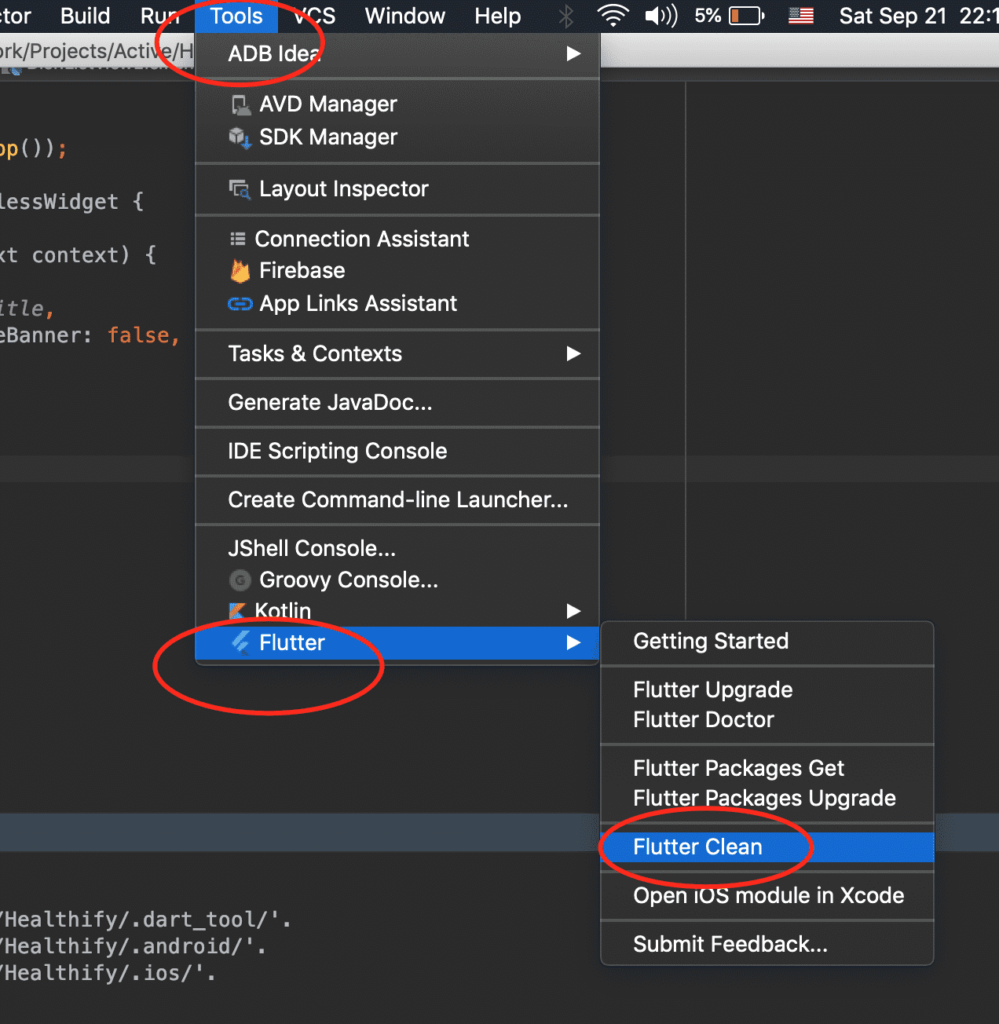The image size is (999, 1024).
Task: Click the Wi-Fi icon in menu bar
Action: click(612, 16)
